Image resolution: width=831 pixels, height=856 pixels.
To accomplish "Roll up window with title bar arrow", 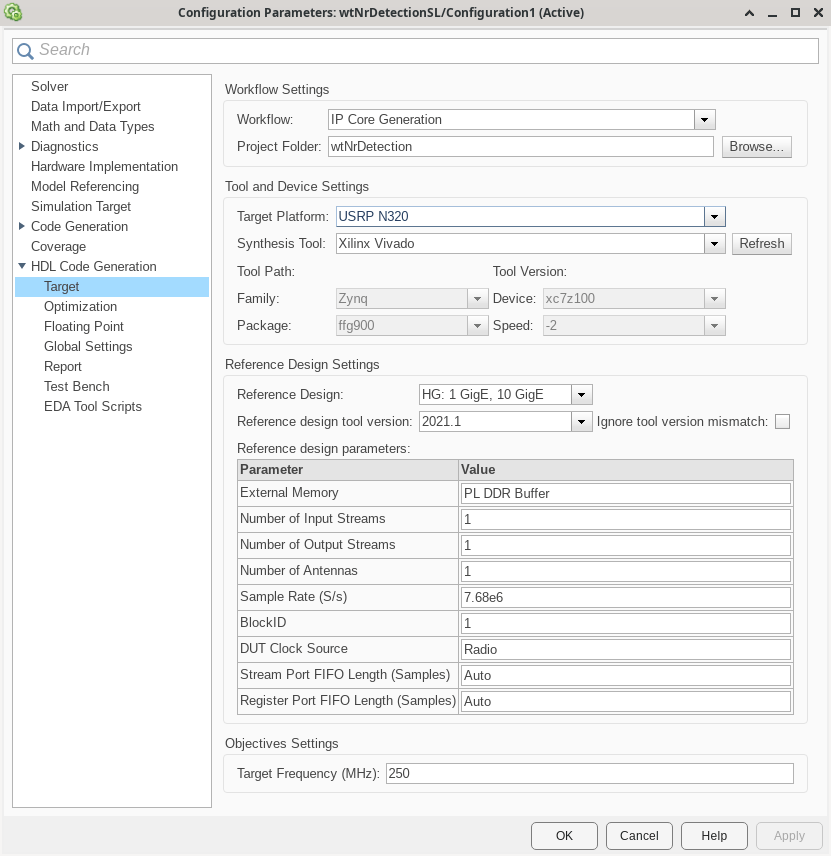I will (x=750, y=13).
